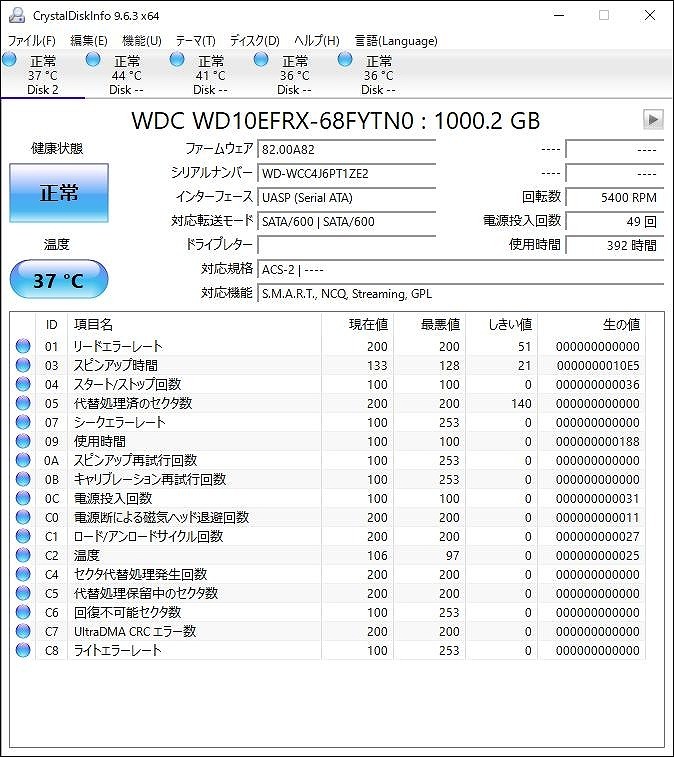Open the テーマ(T) menu
The image size is (674, 757).
pyautogui.click(x=196, y=41)
